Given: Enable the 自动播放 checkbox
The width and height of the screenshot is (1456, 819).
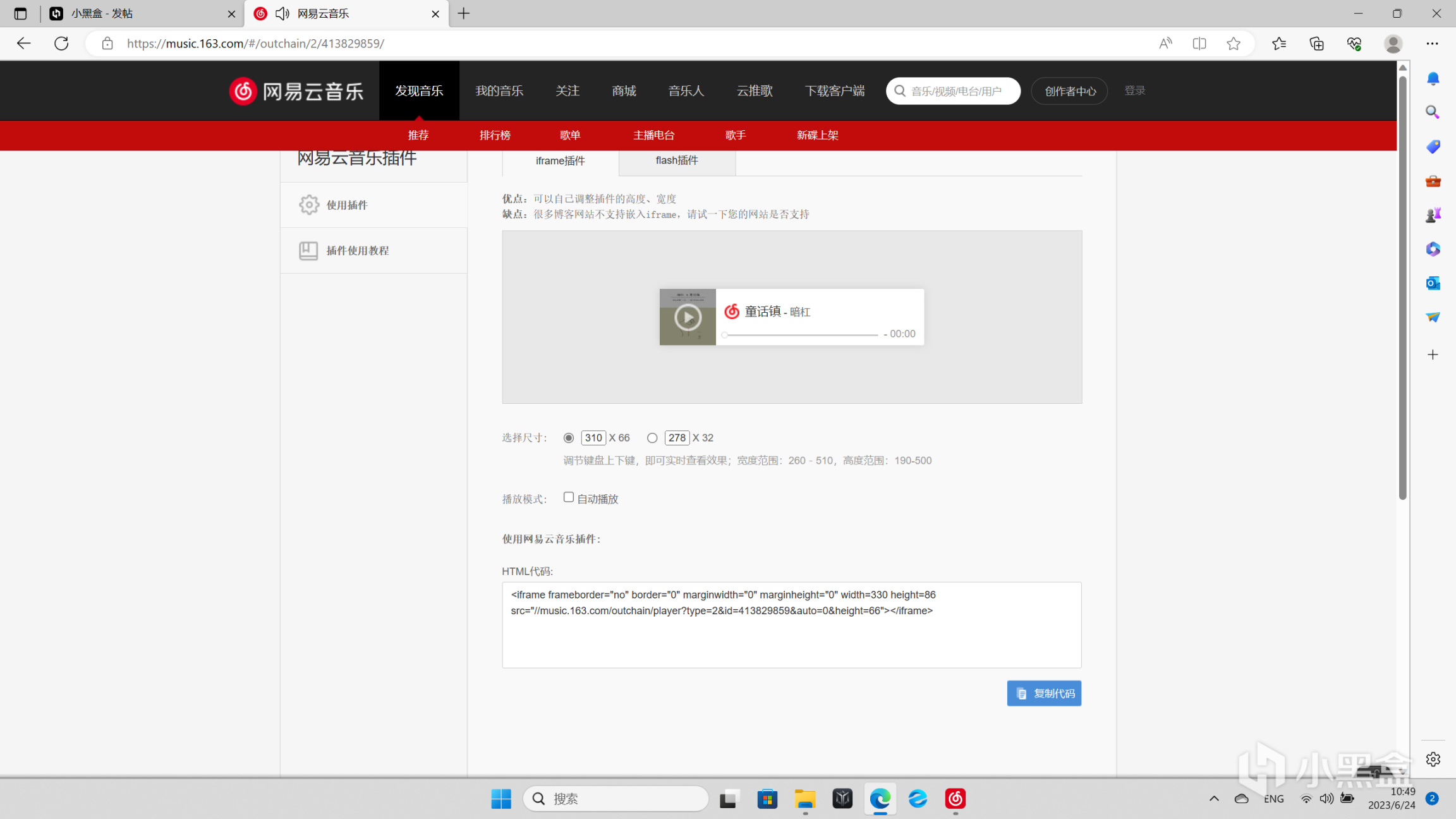Looking at the screenshot, I should [x=569, y=497].
